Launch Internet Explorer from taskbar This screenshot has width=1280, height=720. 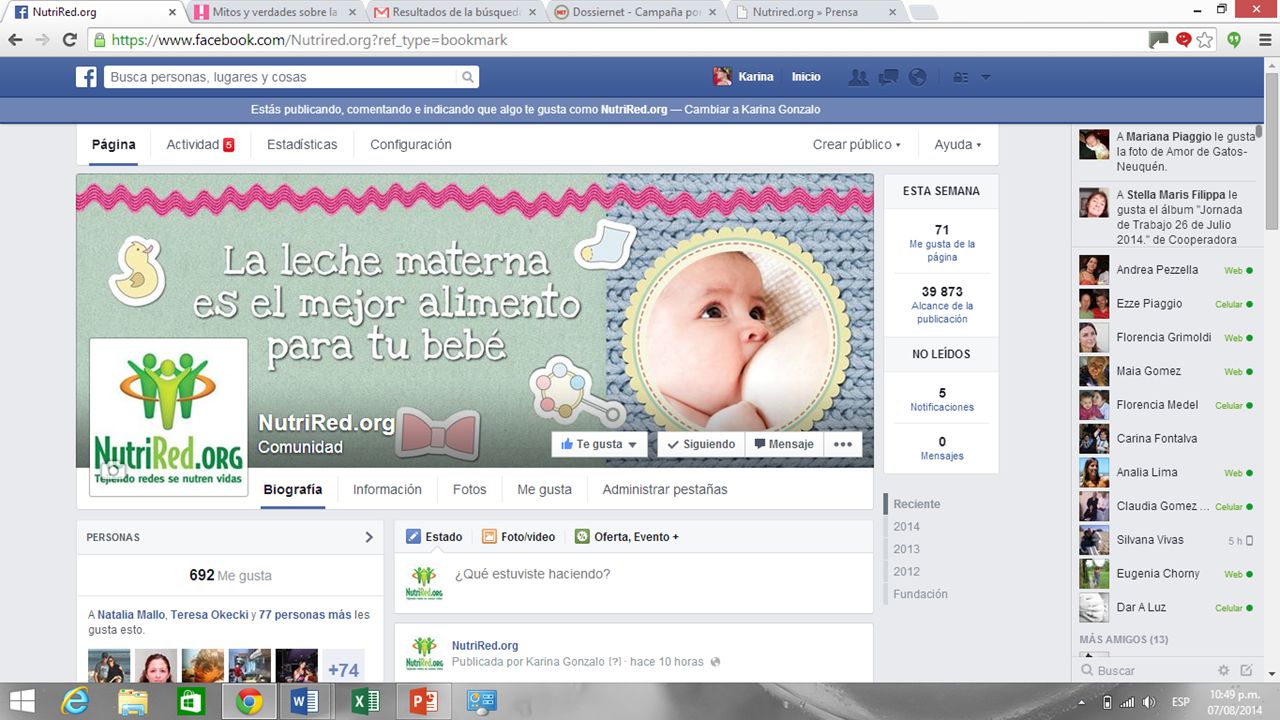(x=75, y=702)
